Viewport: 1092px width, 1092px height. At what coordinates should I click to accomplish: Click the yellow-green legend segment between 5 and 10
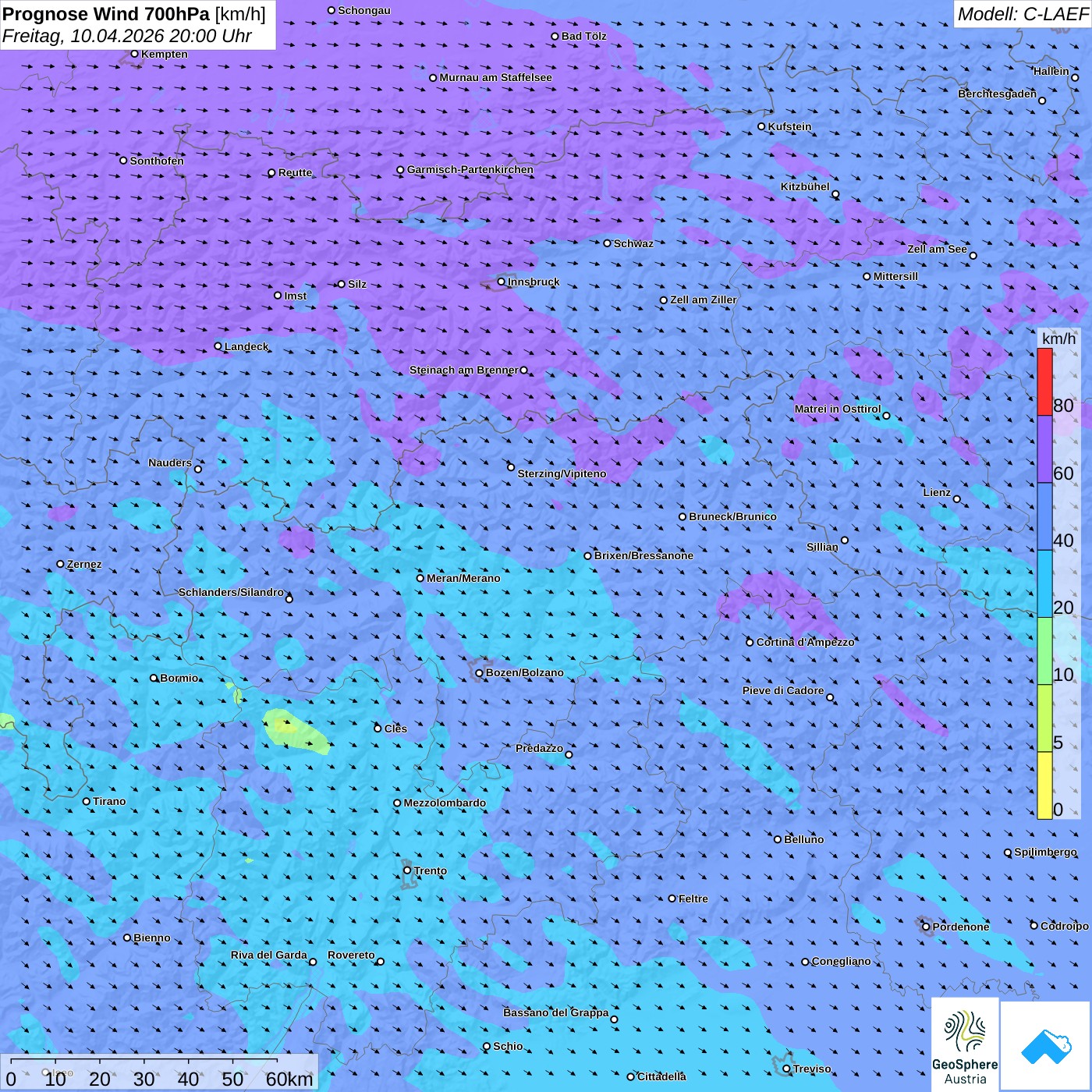point(1044,718)
